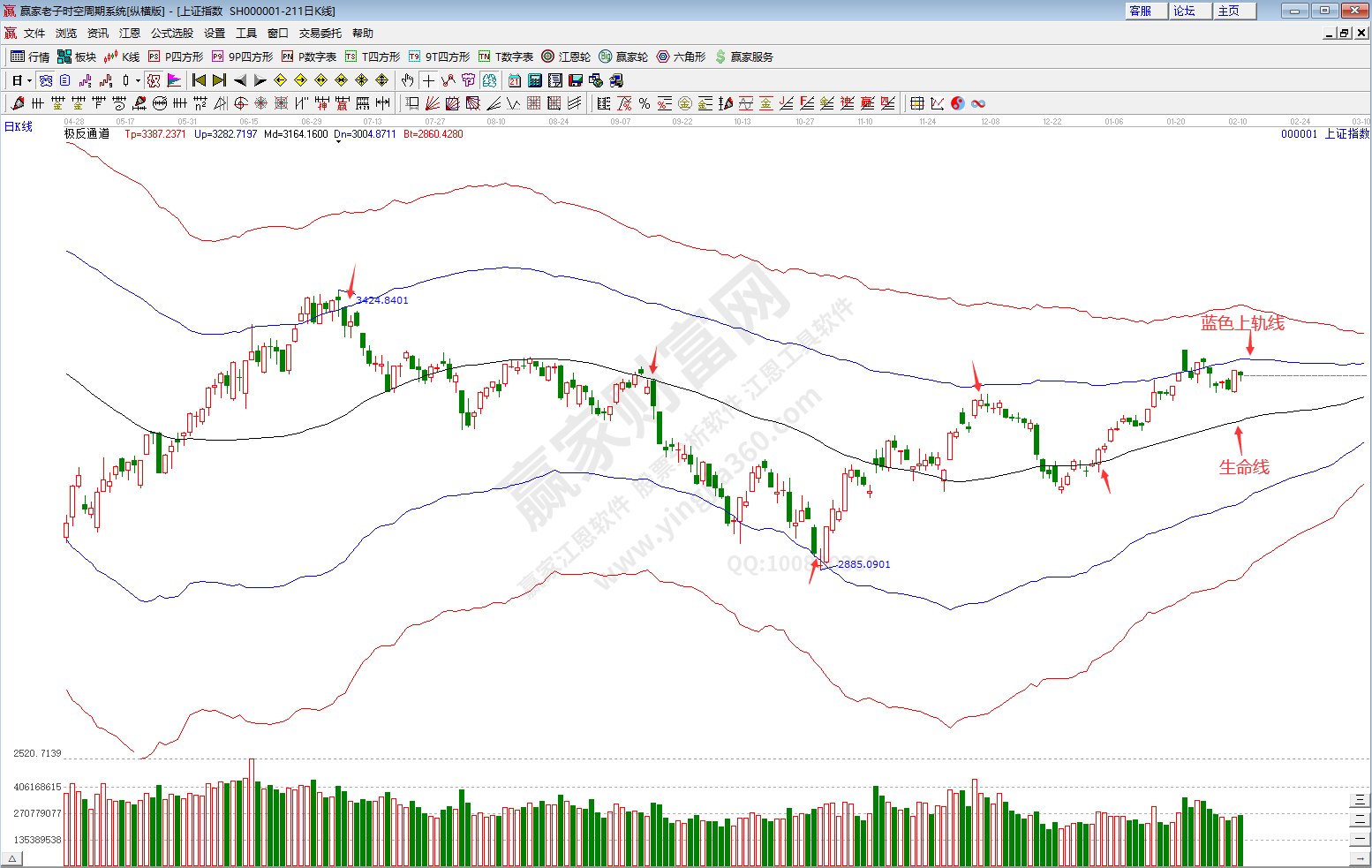Toggle the single-panel layout button
This screenshot has height=868, width=1372.
click(x=1360, y=839)
